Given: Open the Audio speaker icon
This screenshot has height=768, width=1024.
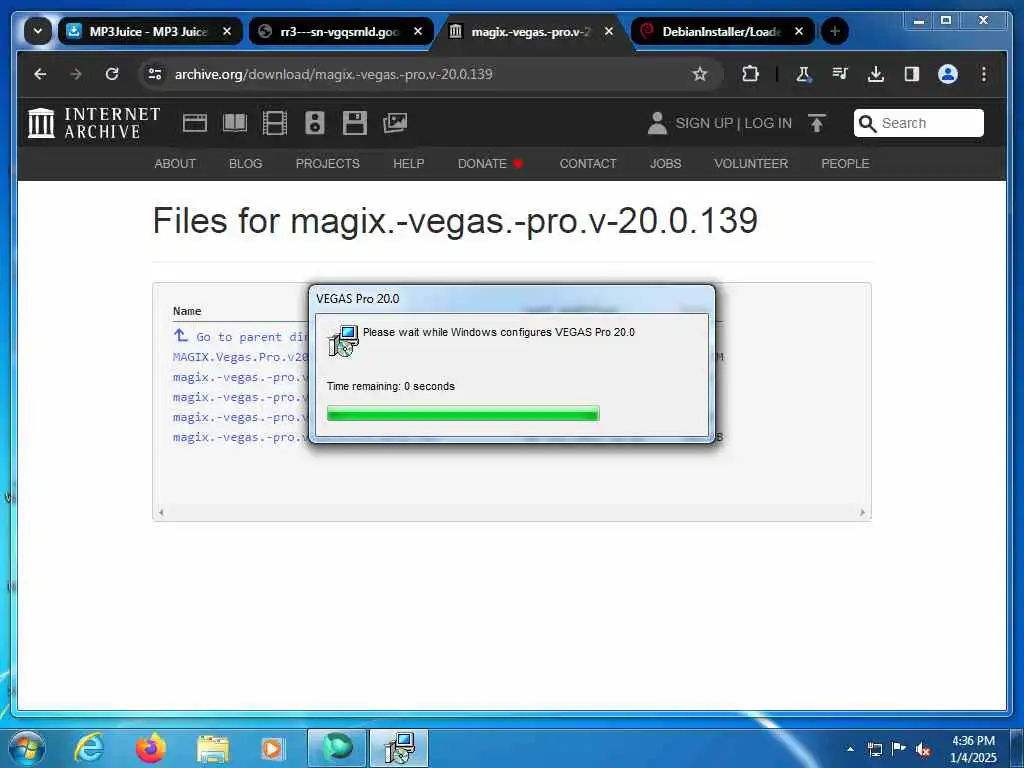Looking at the screenshot, I should coord(315,123).
